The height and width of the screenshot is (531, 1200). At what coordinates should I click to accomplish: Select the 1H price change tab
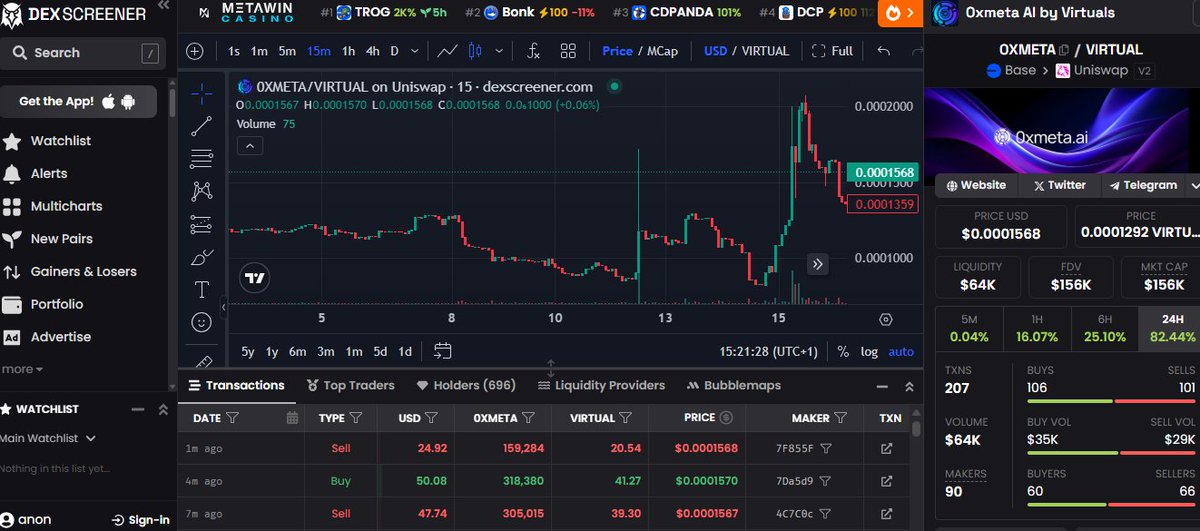(x=1036, y=329)
